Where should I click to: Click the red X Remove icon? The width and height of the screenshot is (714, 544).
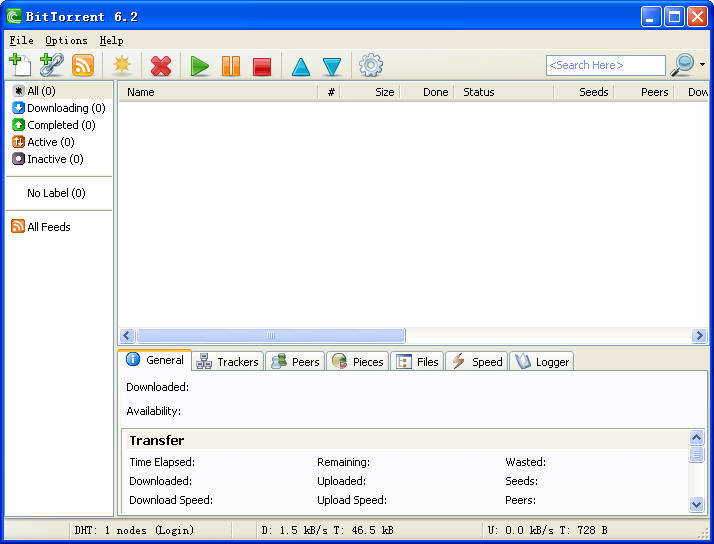[160, 66]
